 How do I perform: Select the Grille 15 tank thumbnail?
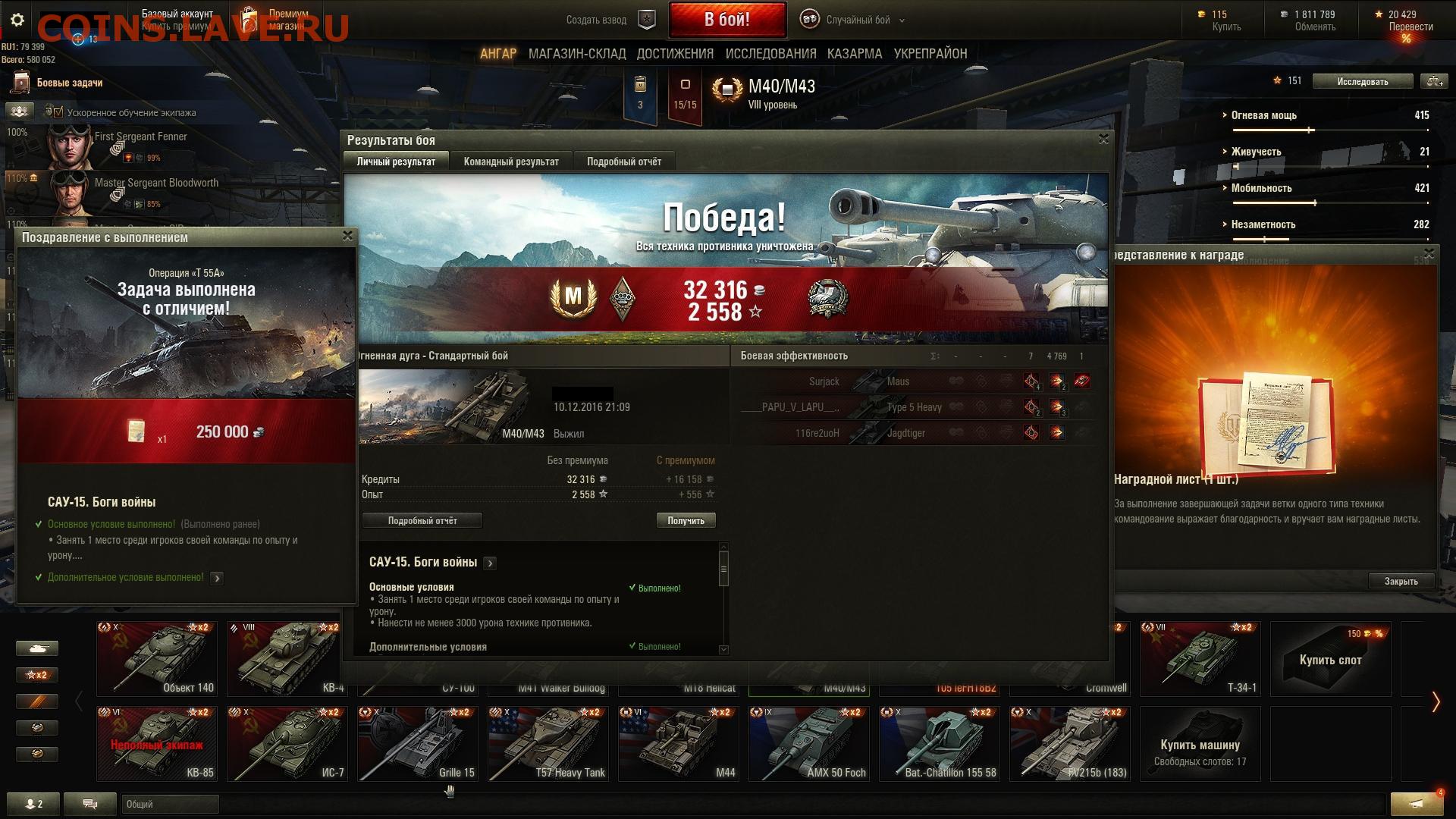tap(418, 743)
